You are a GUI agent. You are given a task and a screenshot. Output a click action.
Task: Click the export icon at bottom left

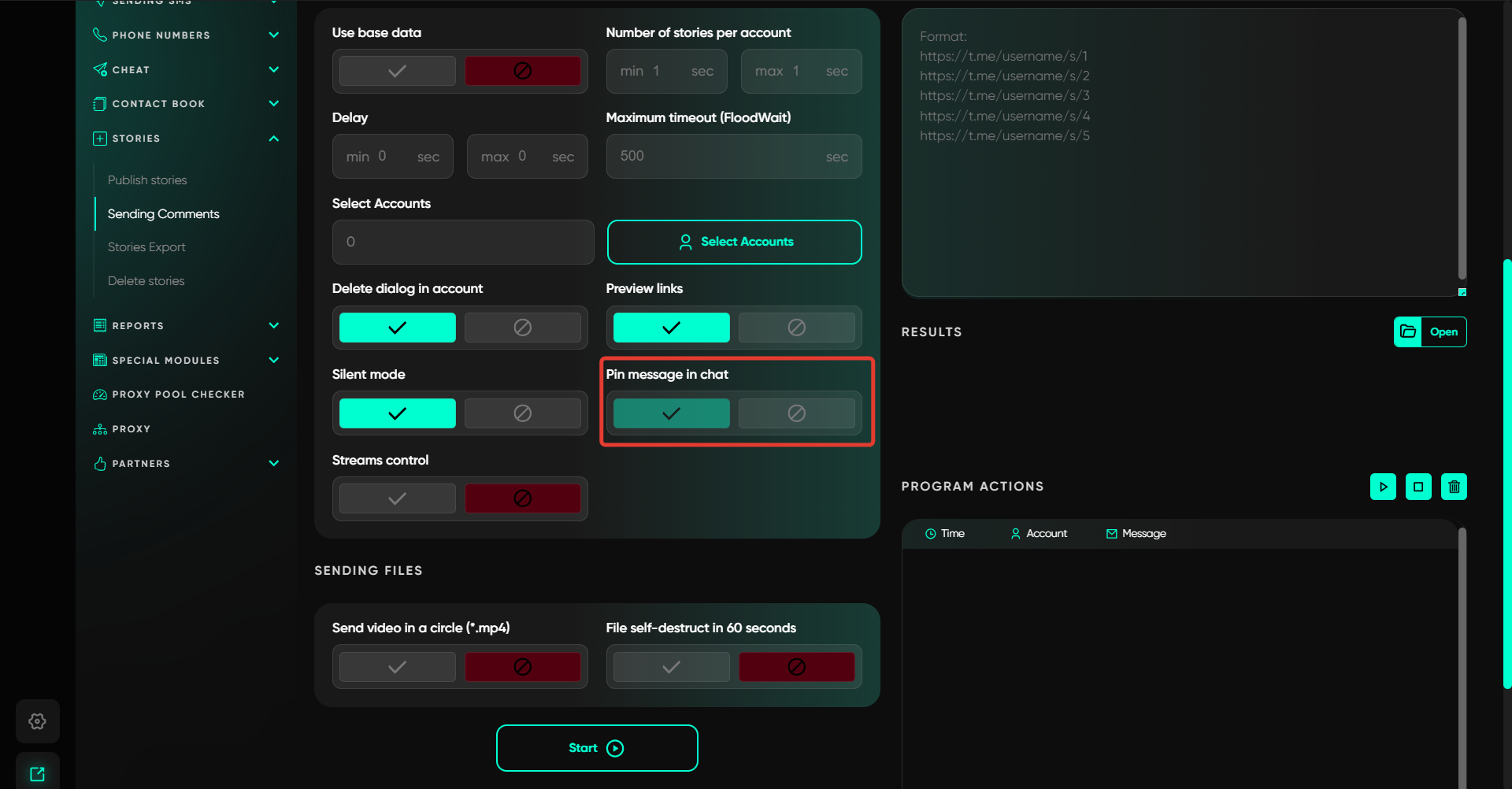tap(37, 774)
